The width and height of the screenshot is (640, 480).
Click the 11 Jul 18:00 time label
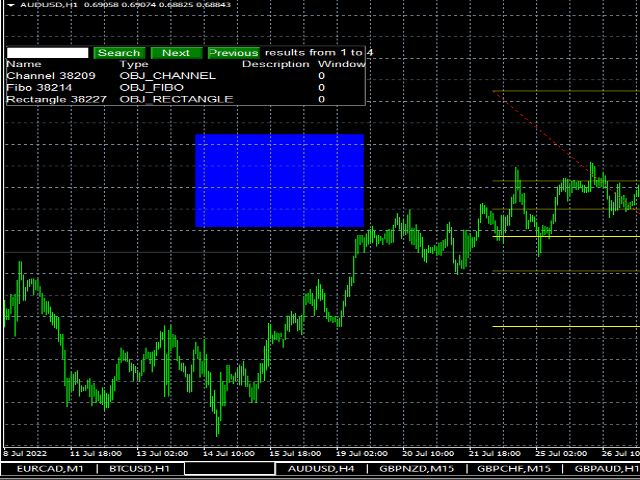[96, 454]
